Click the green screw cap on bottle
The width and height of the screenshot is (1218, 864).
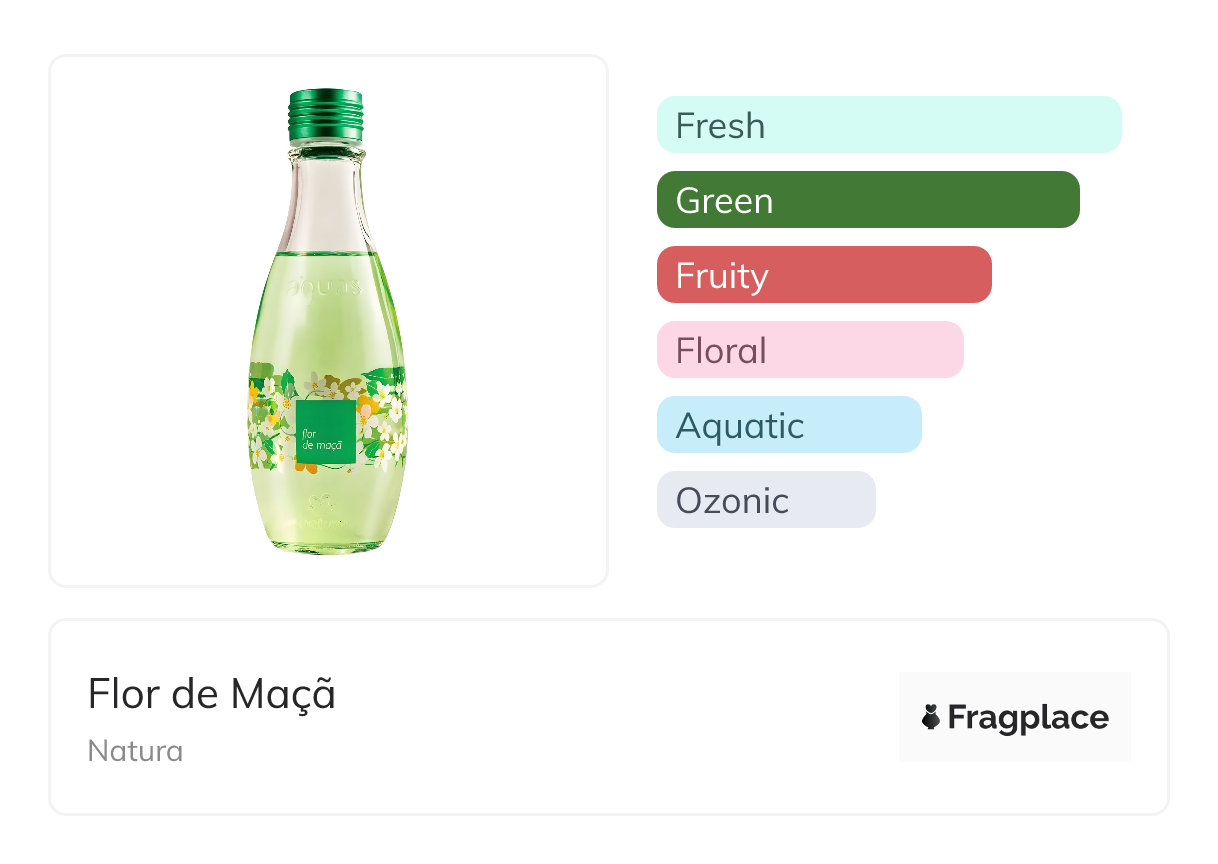click(x=325, y=115)
